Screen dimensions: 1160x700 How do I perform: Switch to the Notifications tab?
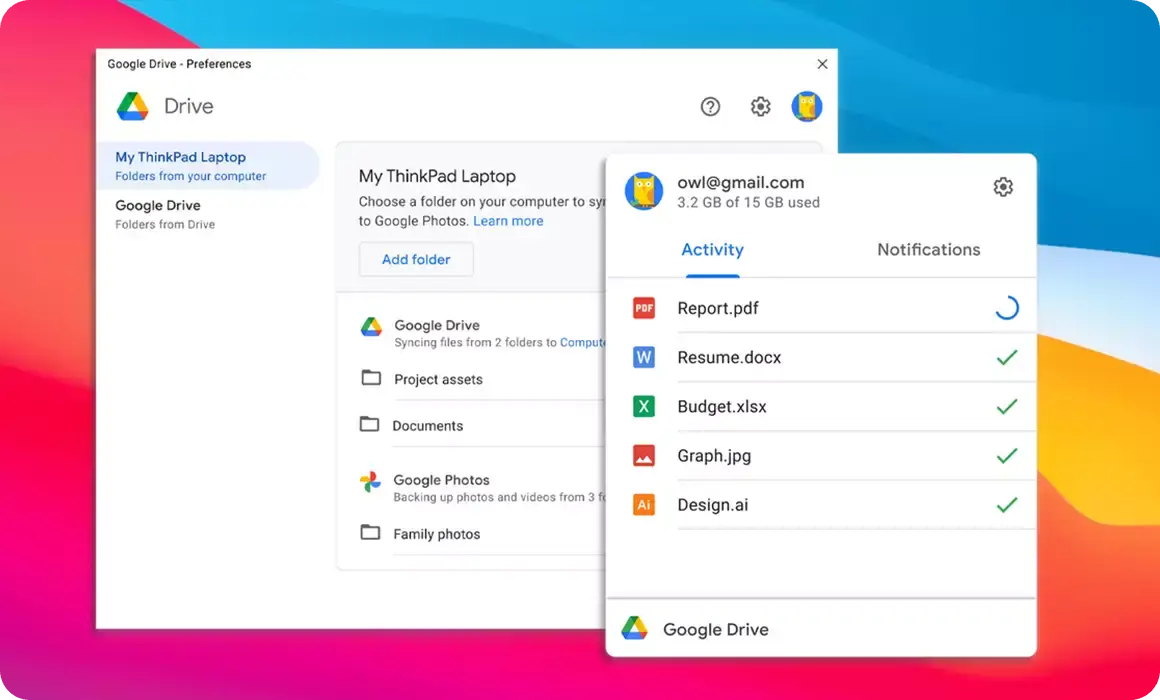click(928, 250)
